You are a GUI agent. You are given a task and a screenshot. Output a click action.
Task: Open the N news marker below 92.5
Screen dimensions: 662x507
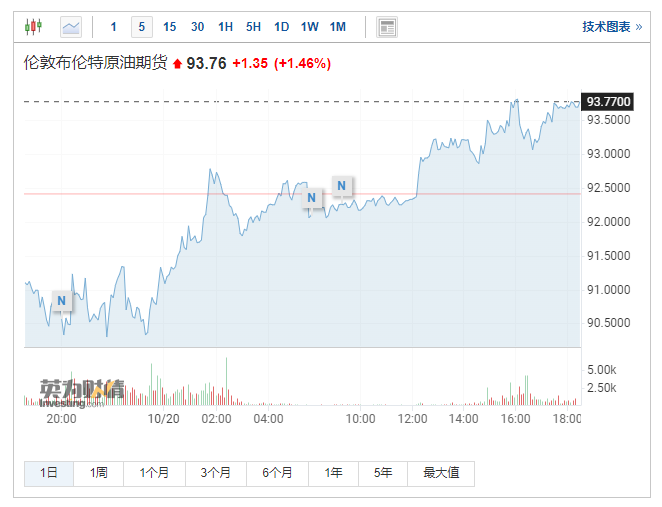[312, 198]
